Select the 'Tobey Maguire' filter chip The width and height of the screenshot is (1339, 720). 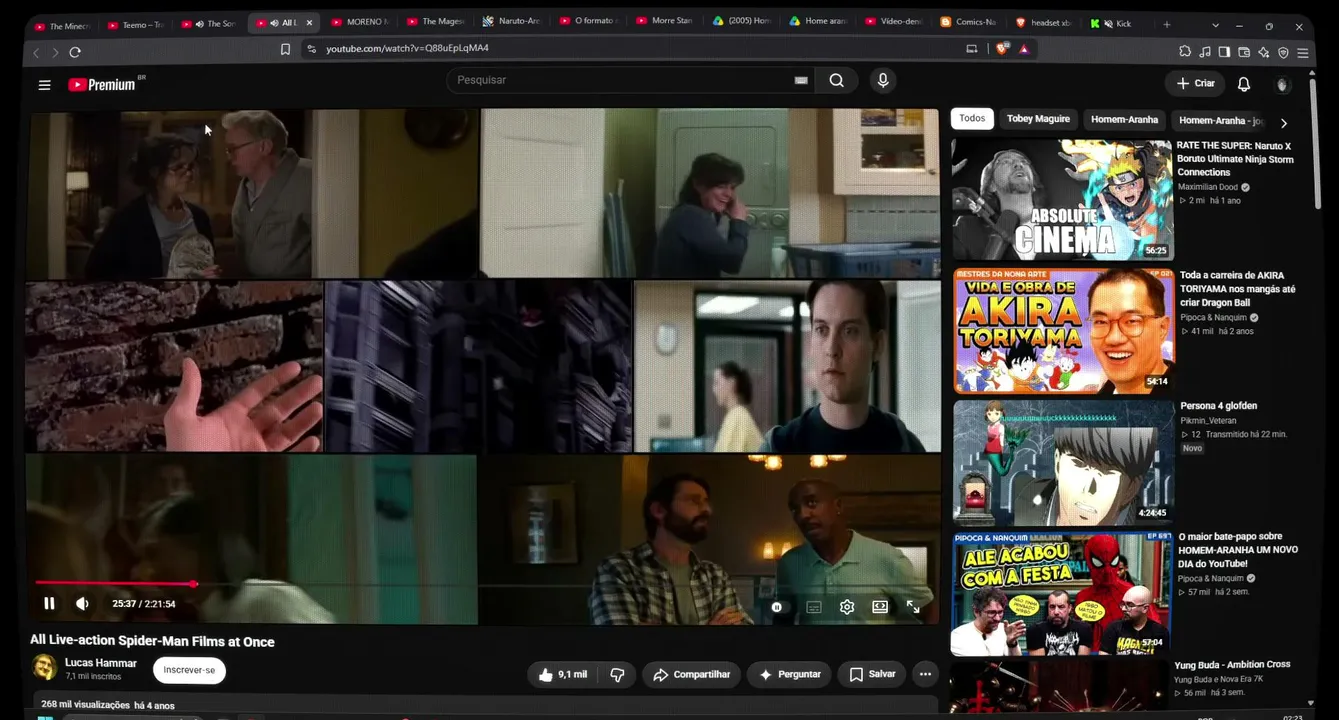coord(1038,119)
